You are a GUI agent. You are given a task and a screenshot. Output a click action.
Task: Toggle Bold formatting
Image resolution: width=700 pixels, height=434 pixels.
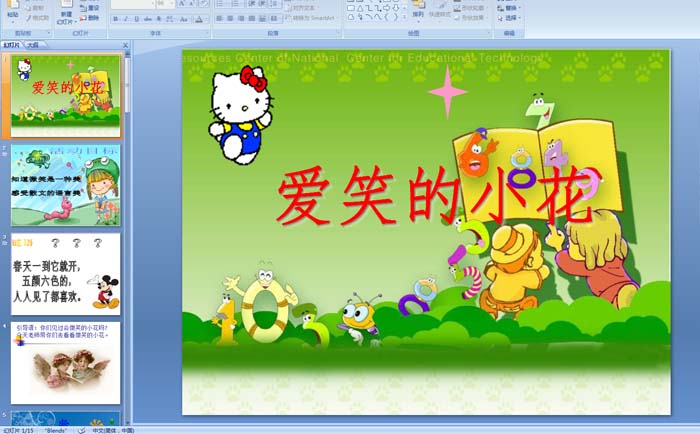click(114, 18)
